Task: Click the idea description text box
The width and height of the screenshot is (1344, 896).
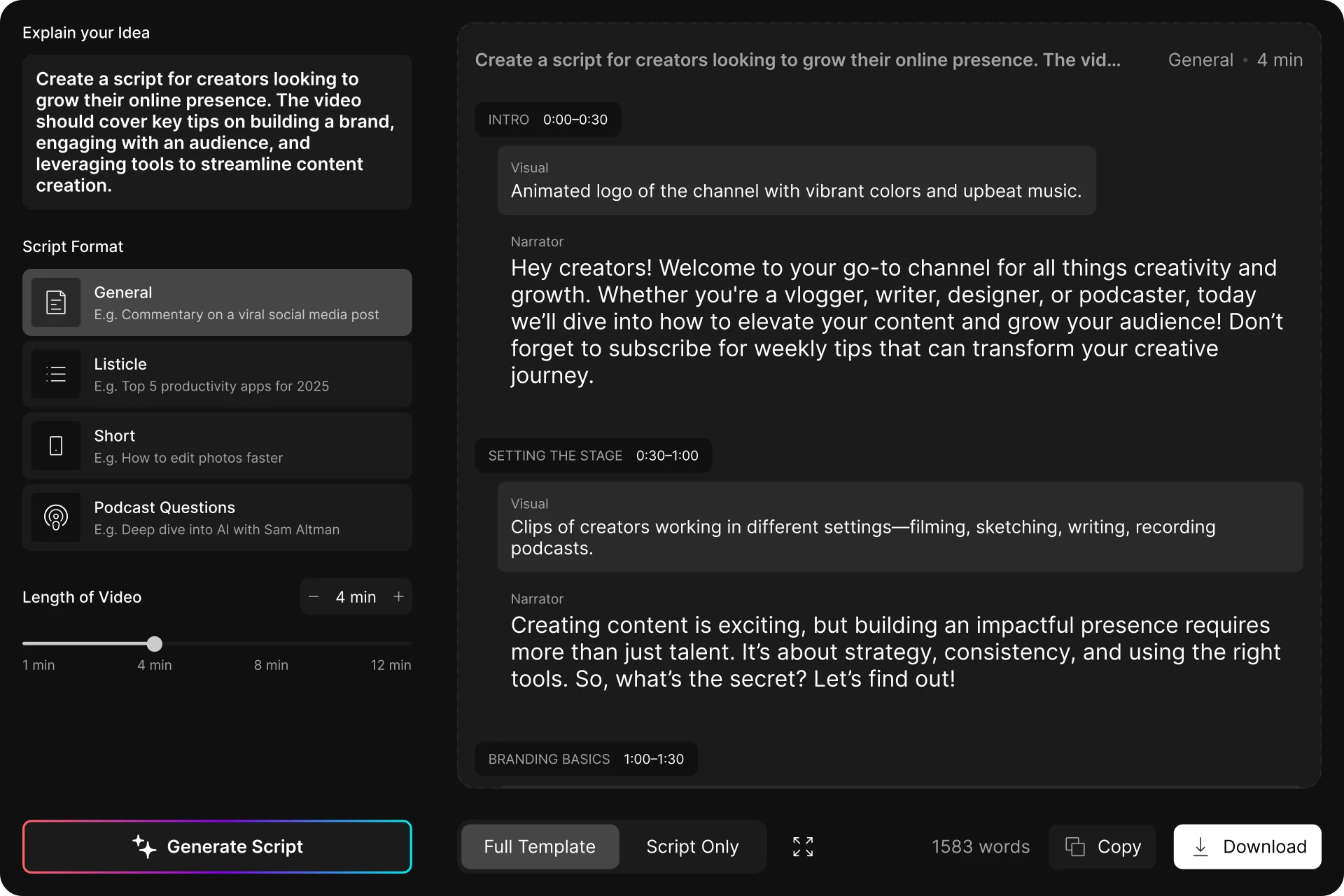Action: [x=217, y=132]
